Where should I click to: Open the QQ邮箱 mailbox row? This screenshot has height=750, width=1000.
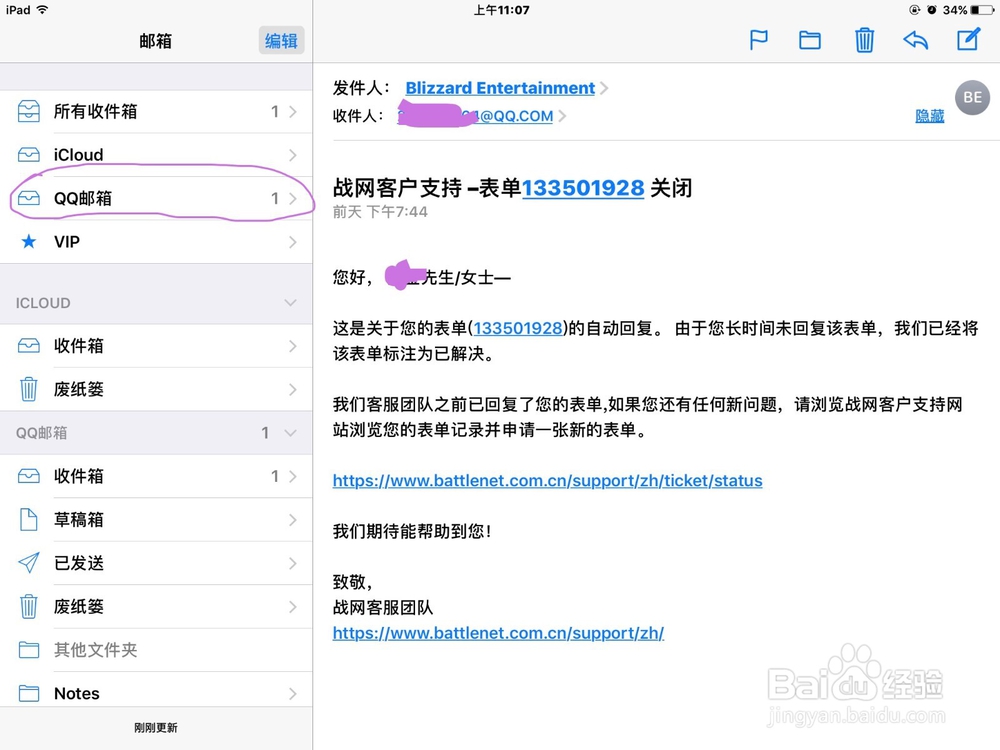point(156,198)
